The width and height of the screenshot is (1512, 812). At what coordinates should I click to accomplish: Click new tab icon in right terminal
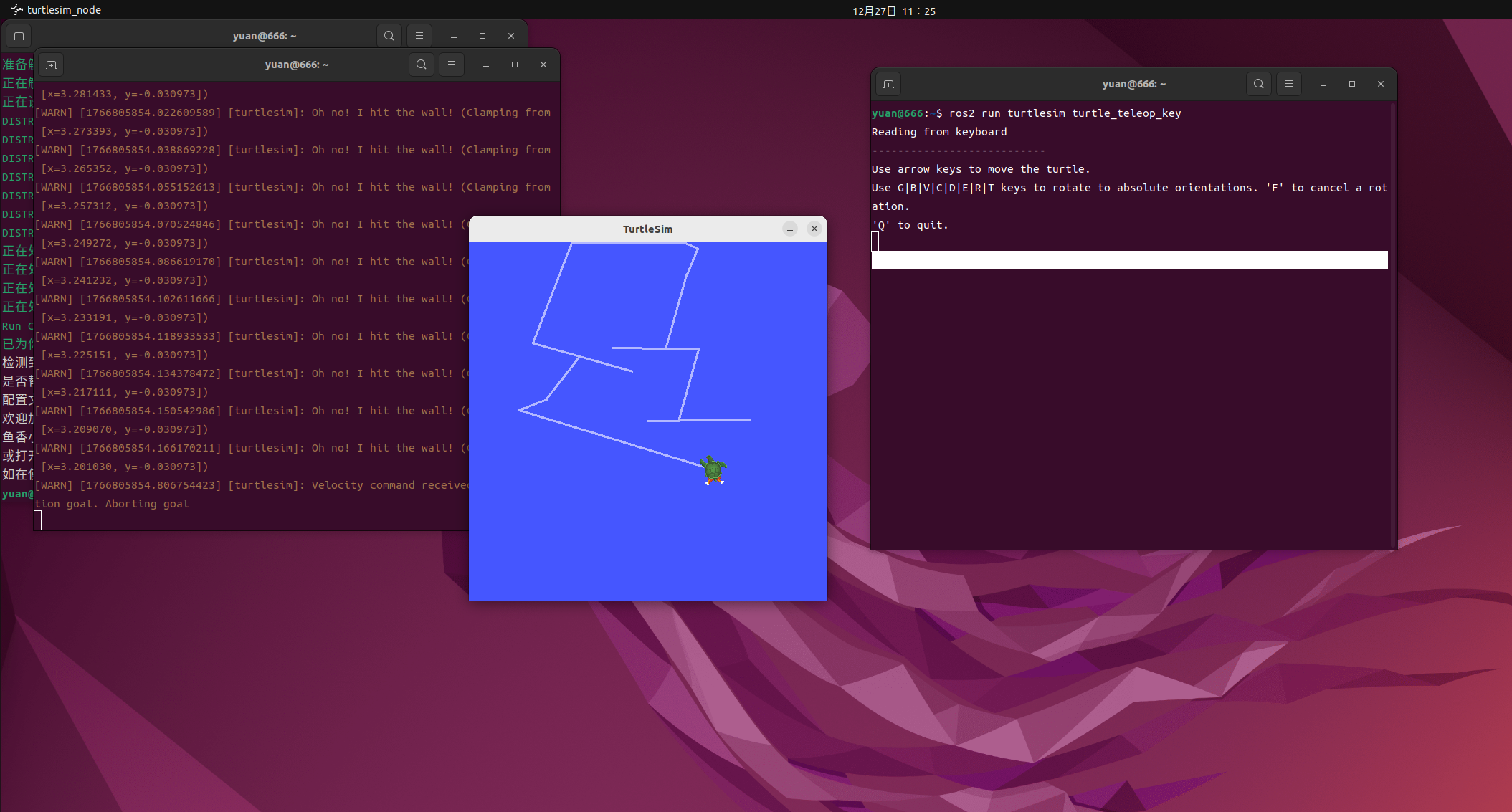click(888, 85)
